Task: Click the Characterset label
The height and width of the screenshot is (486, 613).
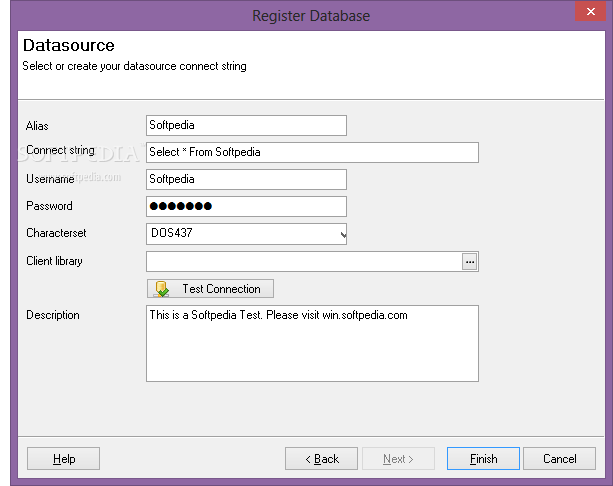Action: click(56, 233)
